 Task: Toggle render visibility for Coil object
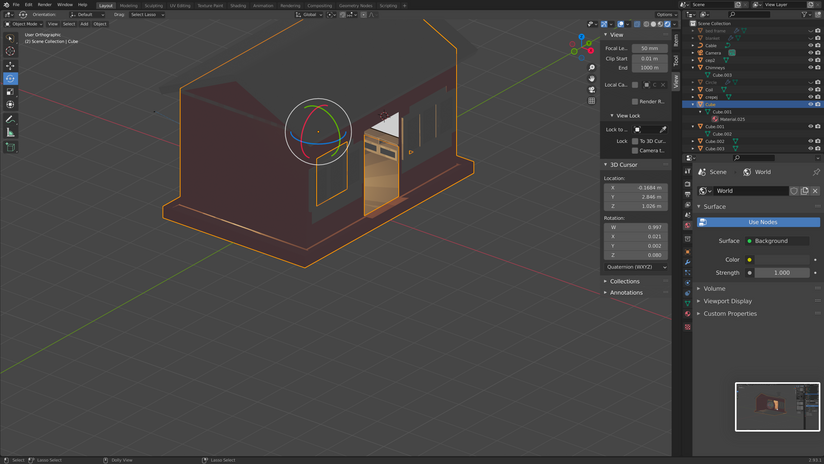[818, 90]
